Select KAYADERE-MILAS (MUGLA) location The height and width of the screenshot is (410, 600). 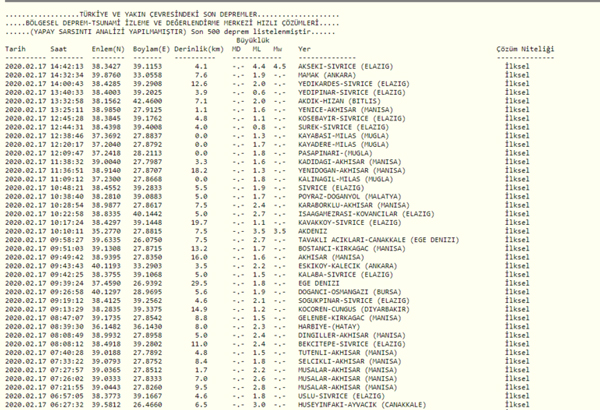pos(344,145)
